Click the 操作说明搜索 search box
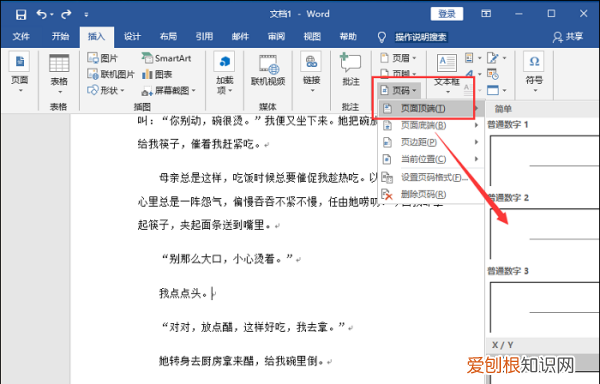Image resolution: width=600 pixels, height=384 pixels. click(x=421, y=37)
